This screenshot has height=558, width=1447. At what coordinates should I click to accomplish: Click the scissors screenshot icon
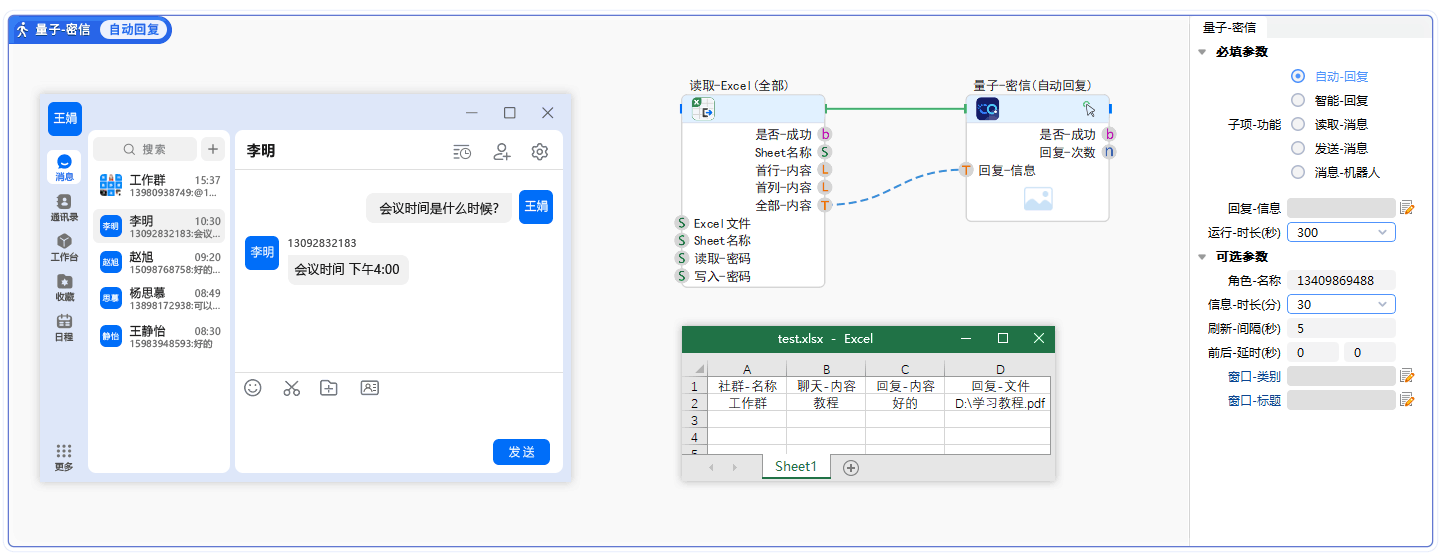click(291, 388)
